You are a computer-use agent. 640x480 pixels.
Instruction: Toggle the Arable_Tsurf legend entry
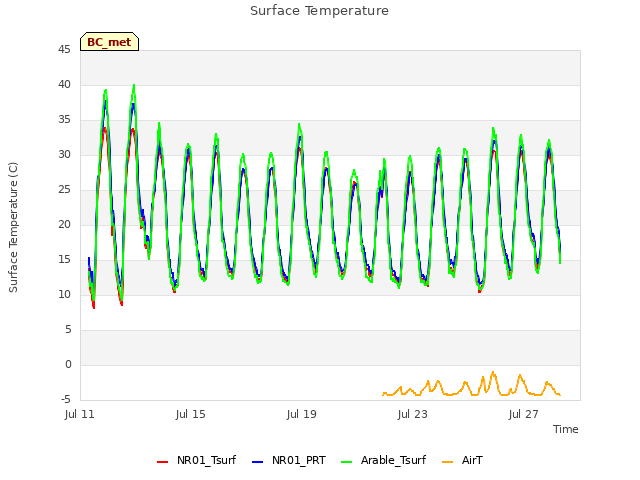[383, 460]
